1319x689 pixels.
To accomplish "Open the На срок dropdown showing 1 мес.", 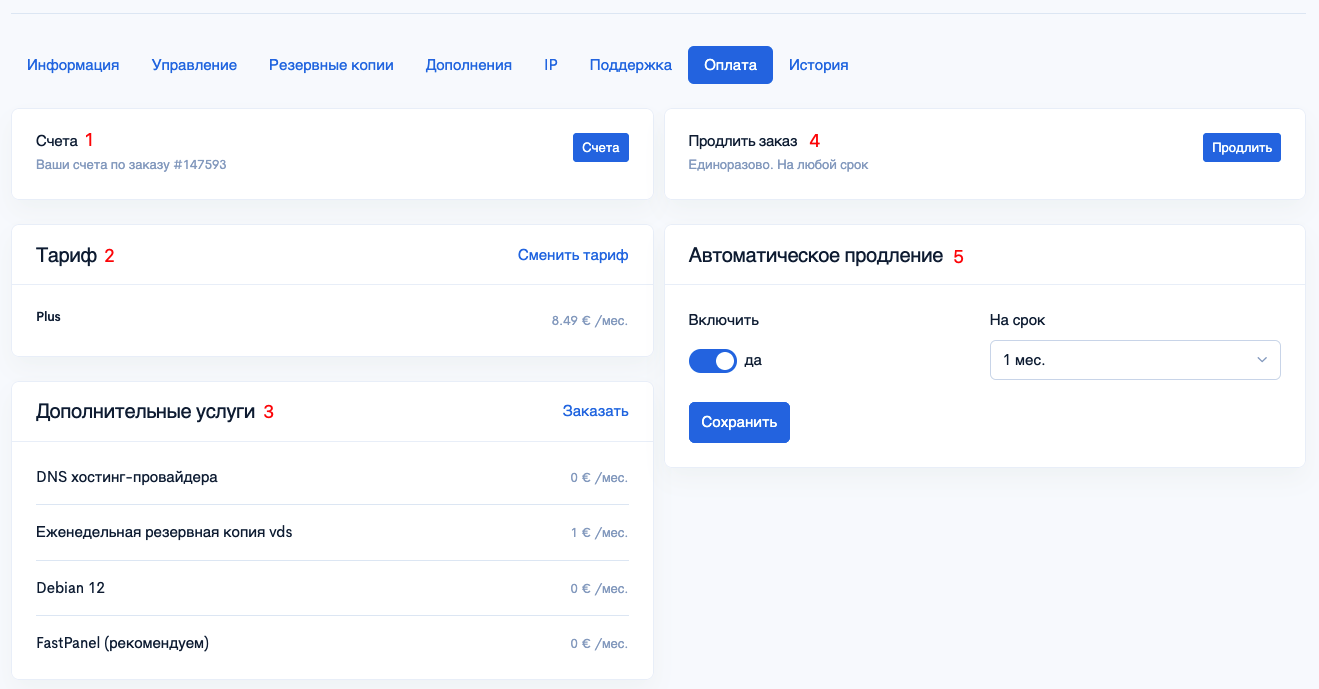I will point(1135,360).
